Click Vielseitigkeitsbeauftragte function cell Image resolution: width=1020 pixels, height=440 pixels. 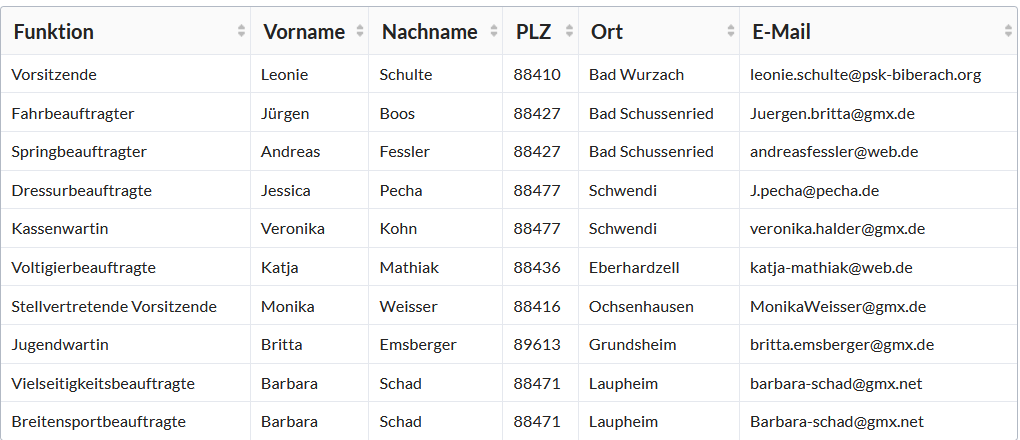pos(126,383)
